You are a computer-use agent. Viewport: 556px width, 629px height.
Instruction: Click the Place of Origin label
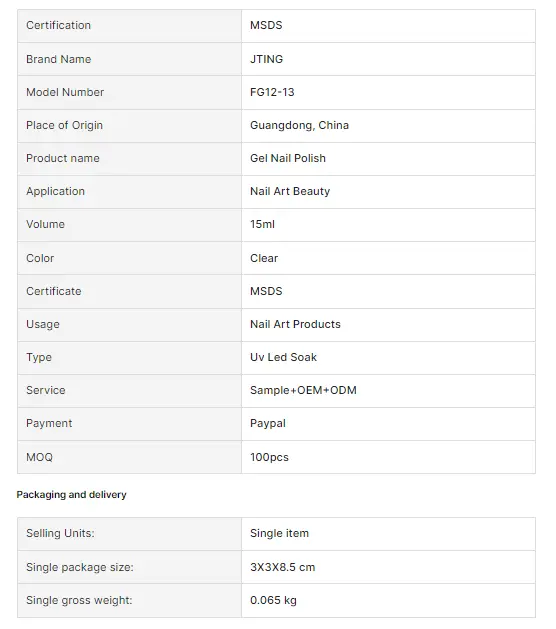coord(65,126)
